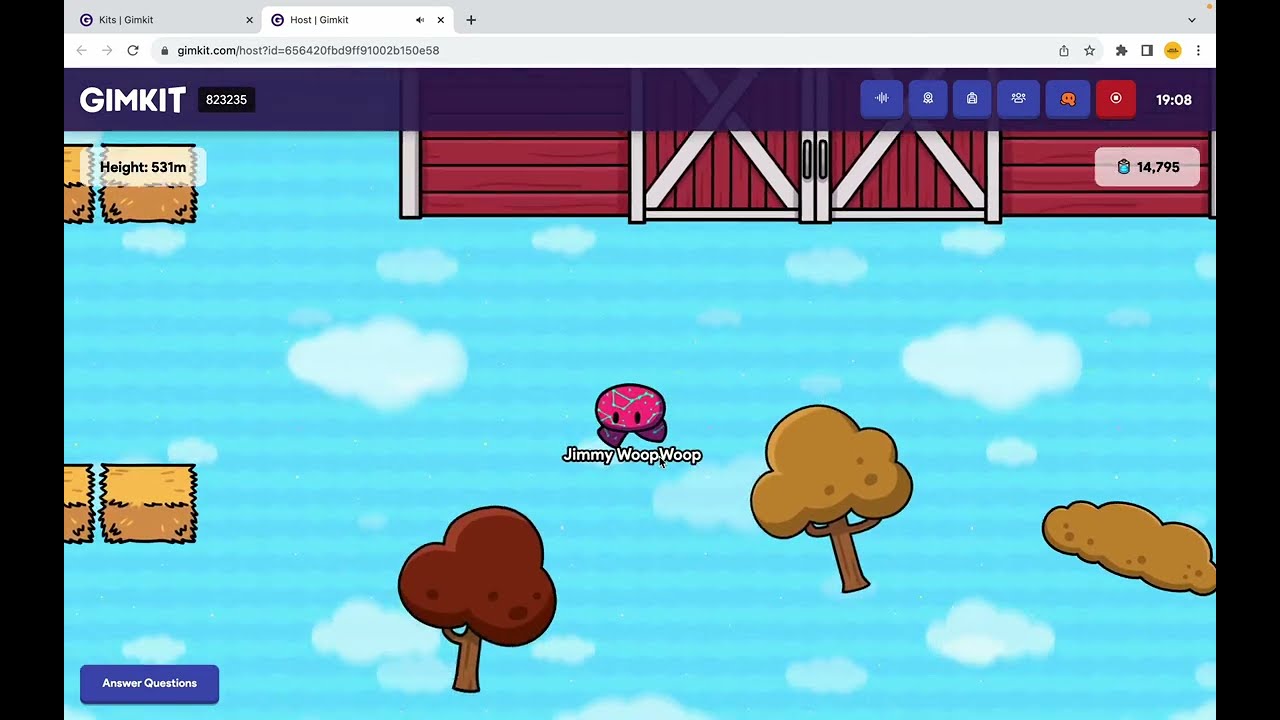Open the Chrome profile avatar

pos(1173,50)
